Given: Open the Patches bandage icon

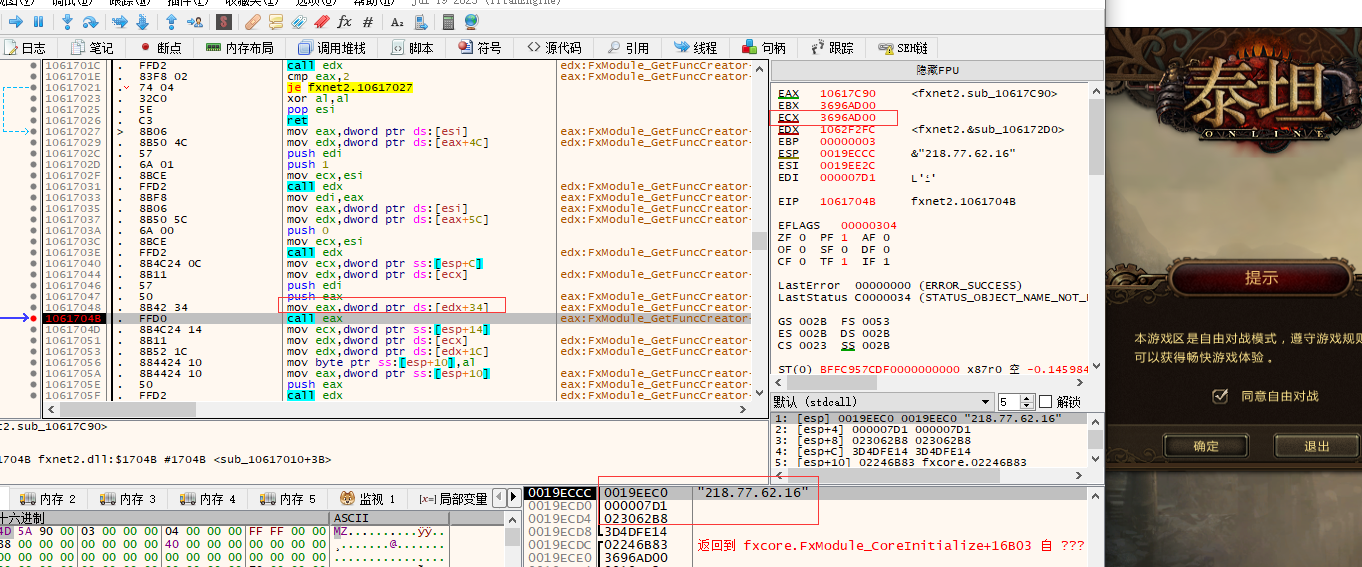Looking at the screenshot, I should point(253,21).
